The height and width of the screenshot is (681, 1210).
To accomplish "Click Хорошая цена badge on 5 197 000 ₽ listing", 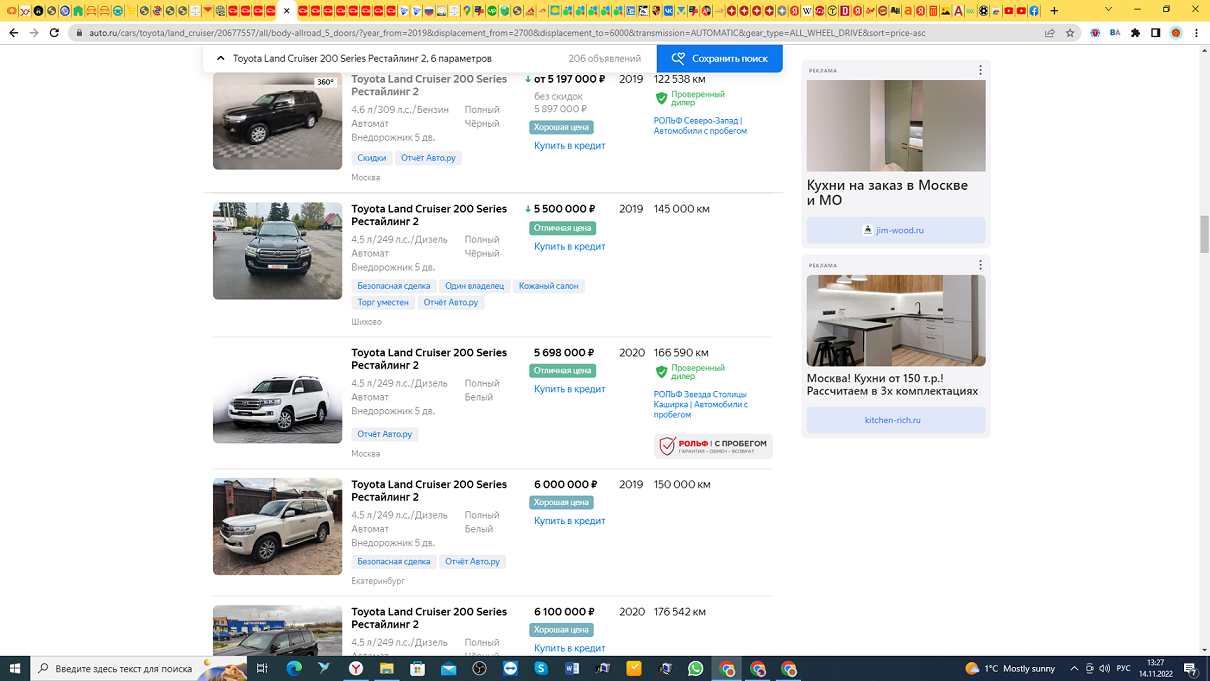I will pos(561,127).
